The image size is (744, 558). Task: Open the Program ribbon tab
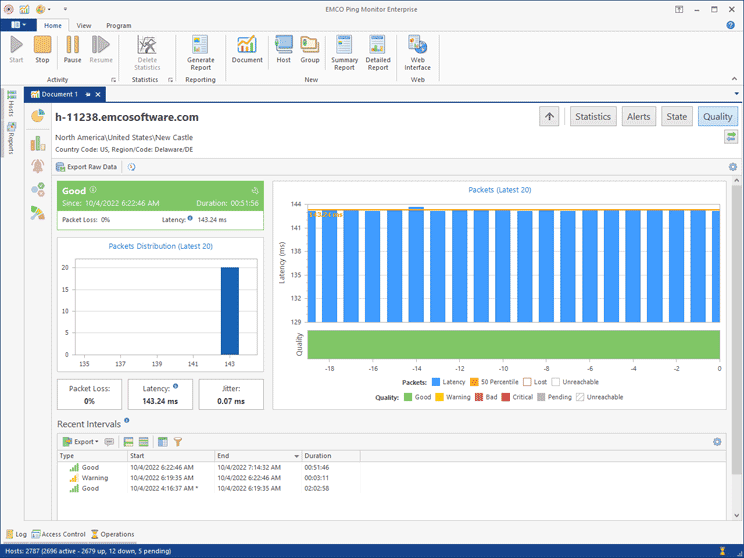(118, 26)
